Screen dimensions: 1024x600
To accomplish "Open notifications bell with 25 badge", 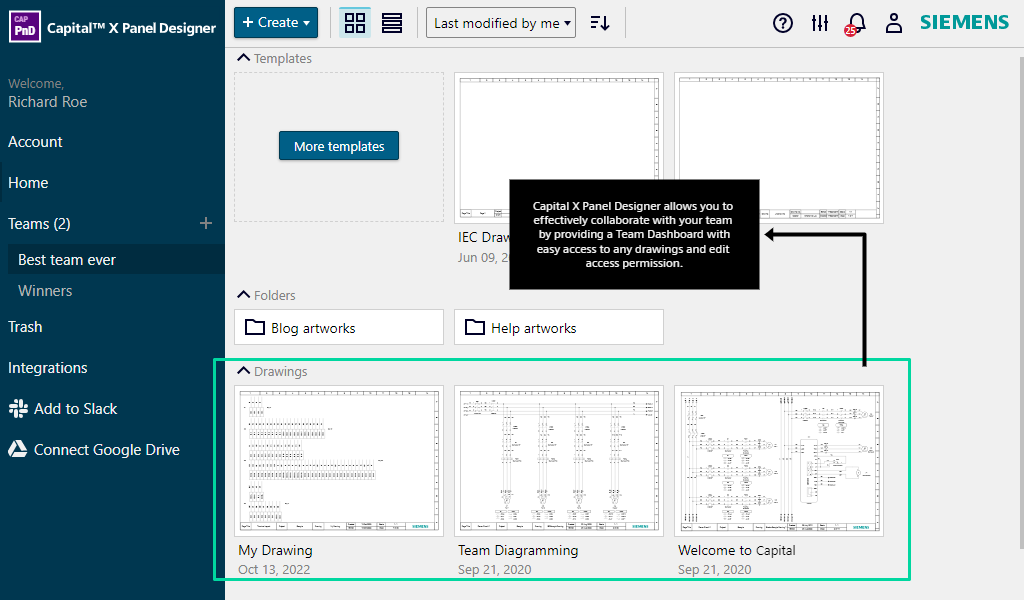I will click(x=855, y=24).
